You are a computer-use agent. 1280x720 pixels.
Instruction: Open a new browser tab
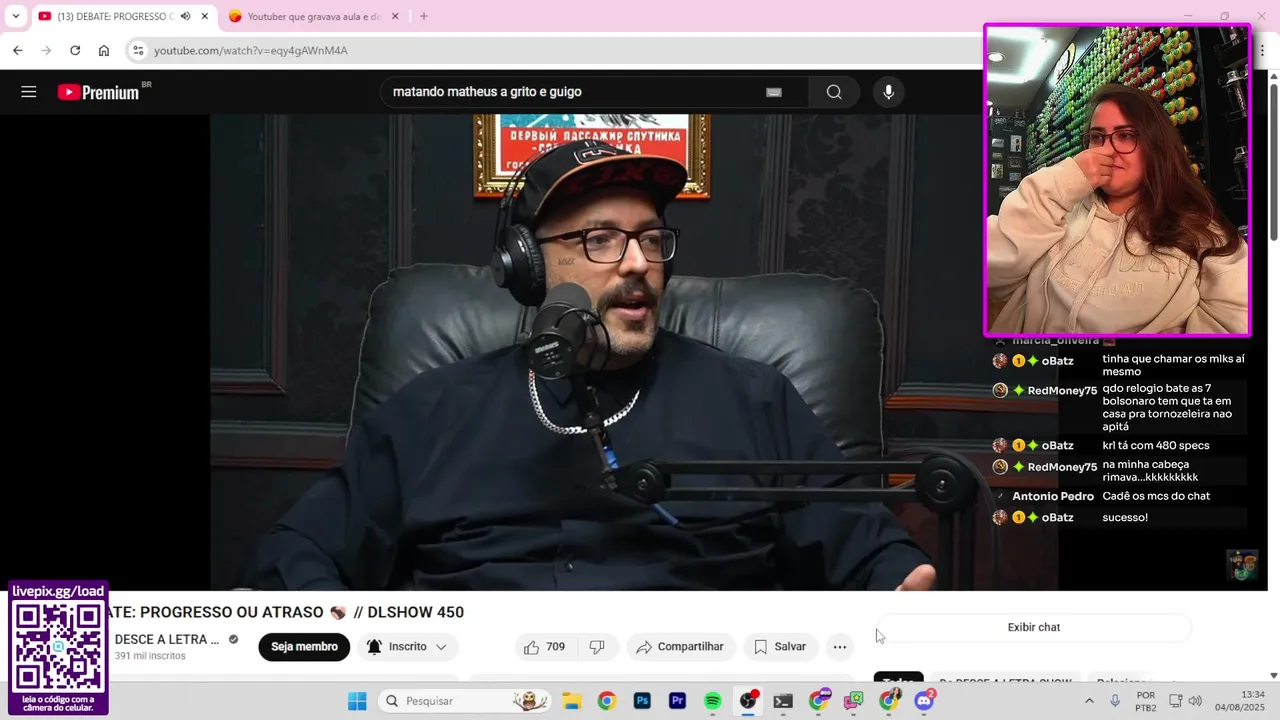pyautogui.click(x=424, y=16)
